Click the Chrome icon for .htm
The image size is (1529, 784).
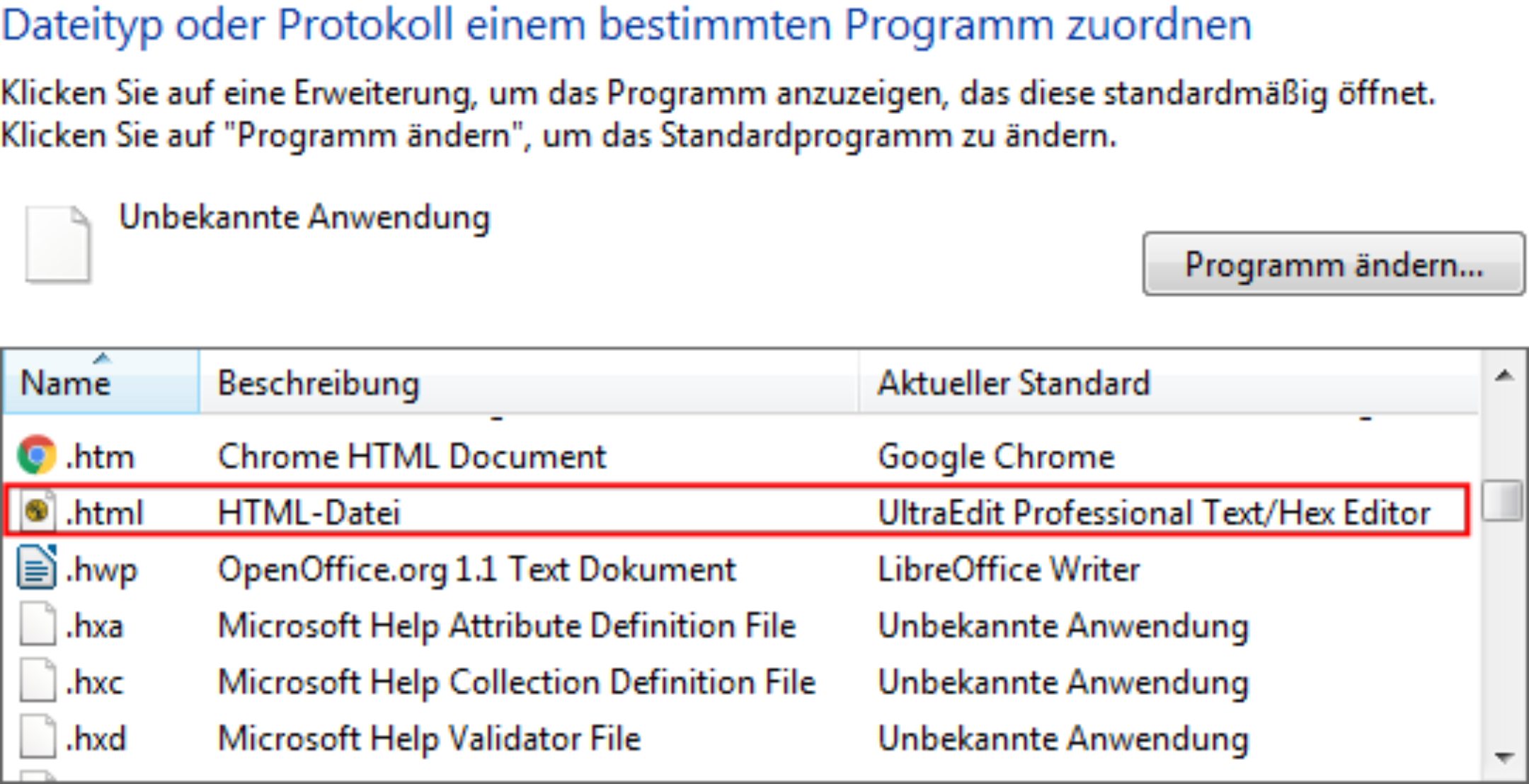tap(37, 455)
